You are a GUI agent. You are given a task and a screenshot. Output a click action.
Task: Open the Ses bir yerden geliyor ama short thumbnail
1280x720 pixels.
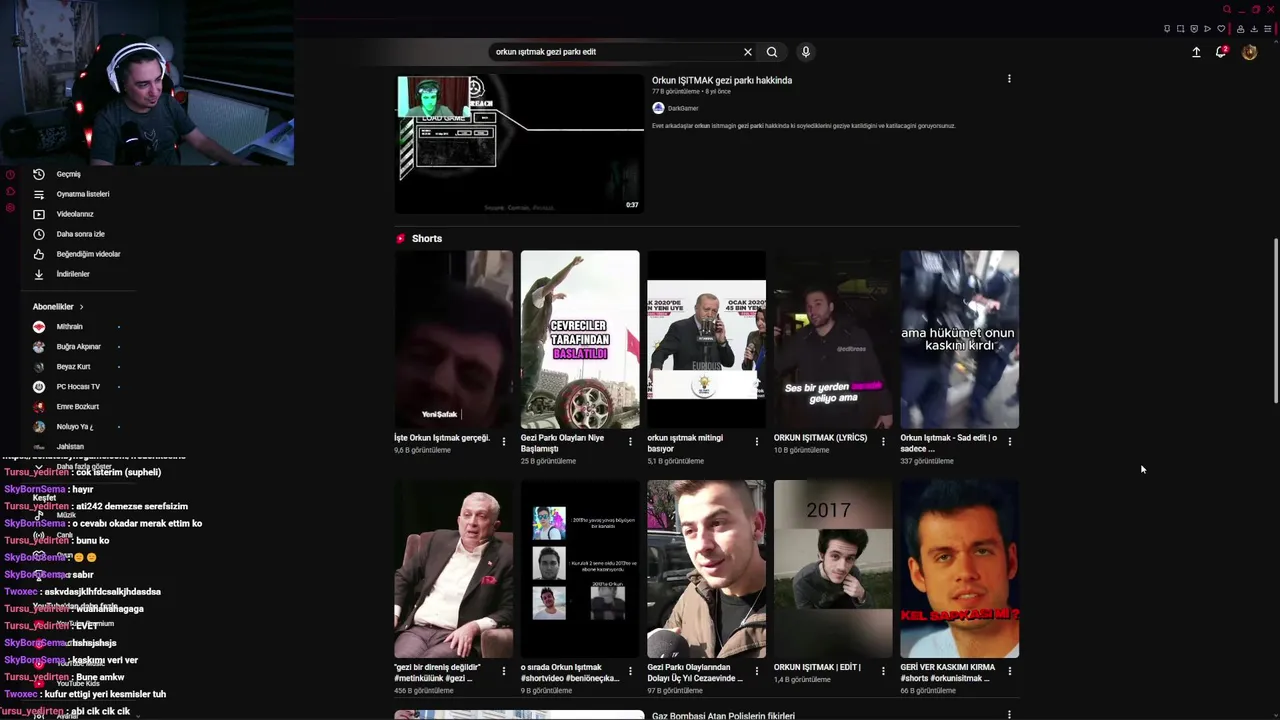pos(833,339)
